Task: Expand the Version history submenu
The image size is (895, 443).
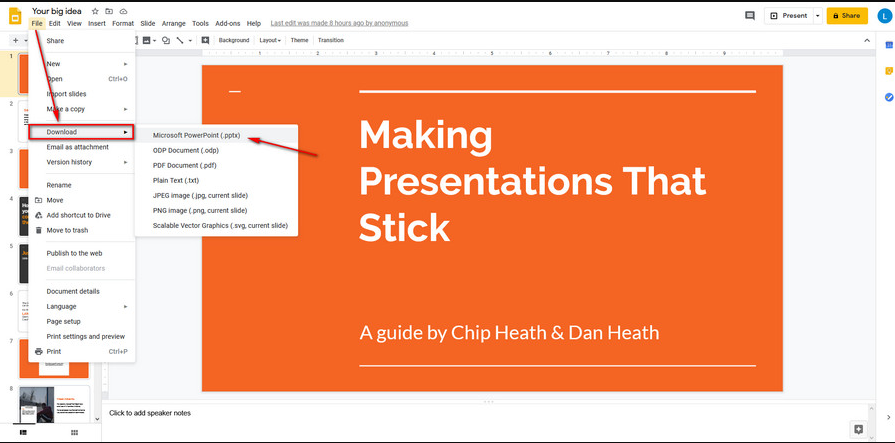Action: click(69, 162)
